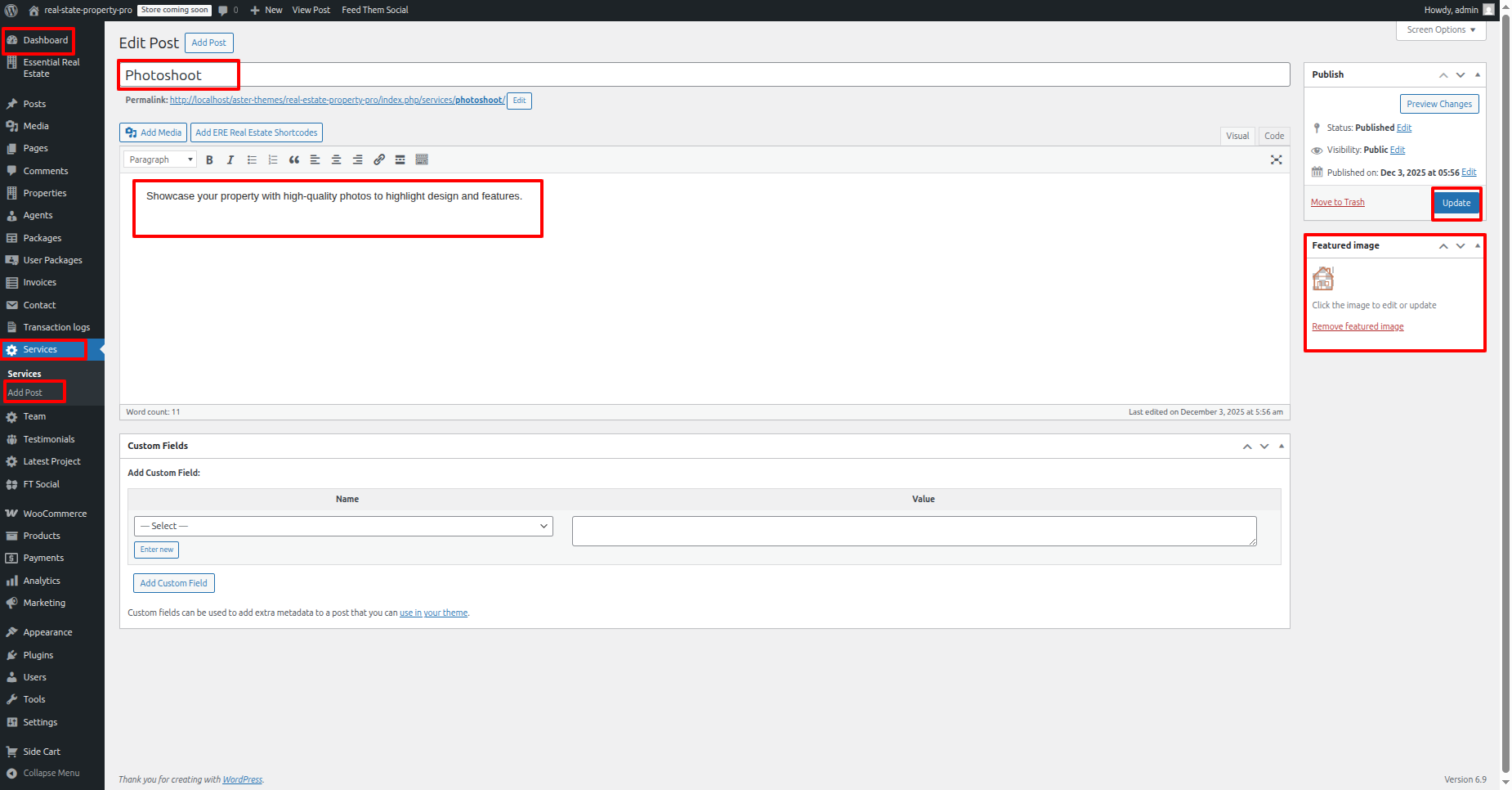Expand the Screen Options panel
Viewport: 1512px width, 790px height.
[1440, 30]
